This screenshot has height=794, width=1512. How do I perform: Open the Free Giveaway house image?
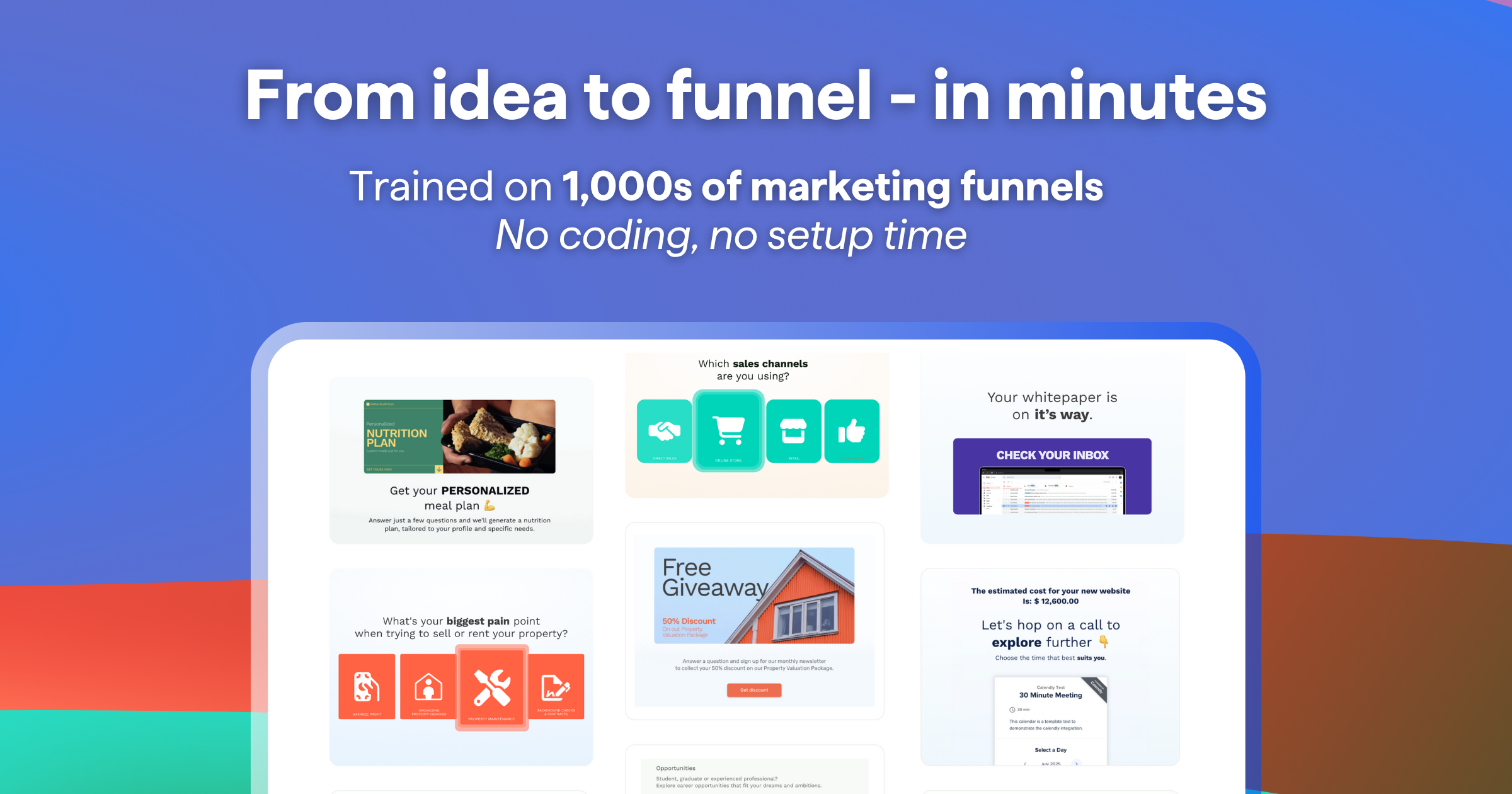[x=754, y=595]
